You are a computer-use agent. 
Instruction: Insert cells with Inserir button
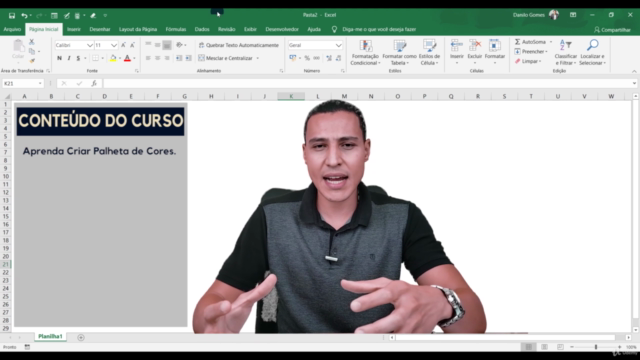point(457,51)
